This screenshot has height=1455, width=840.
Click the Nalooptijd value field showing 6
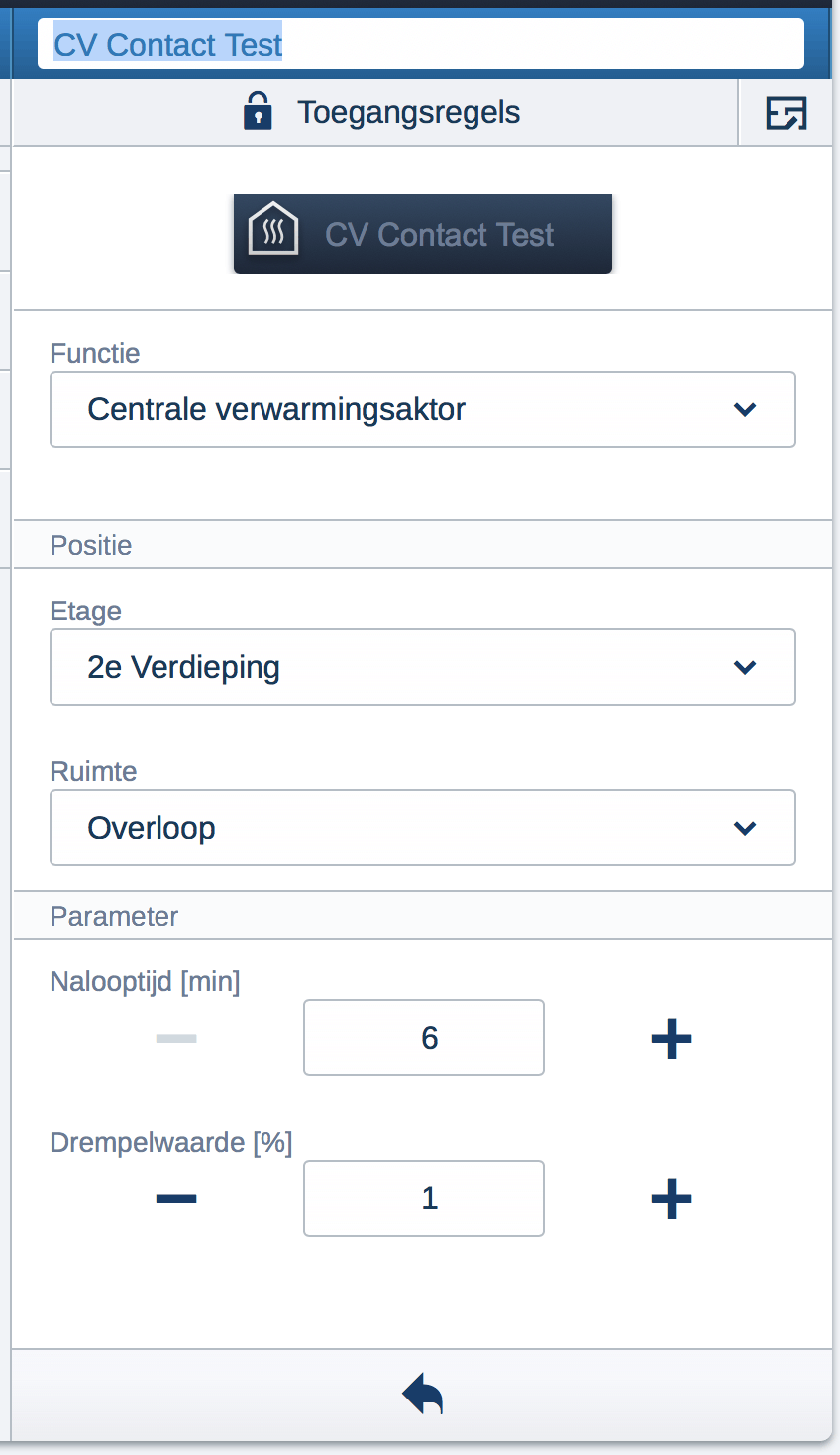coord(424,1038)
